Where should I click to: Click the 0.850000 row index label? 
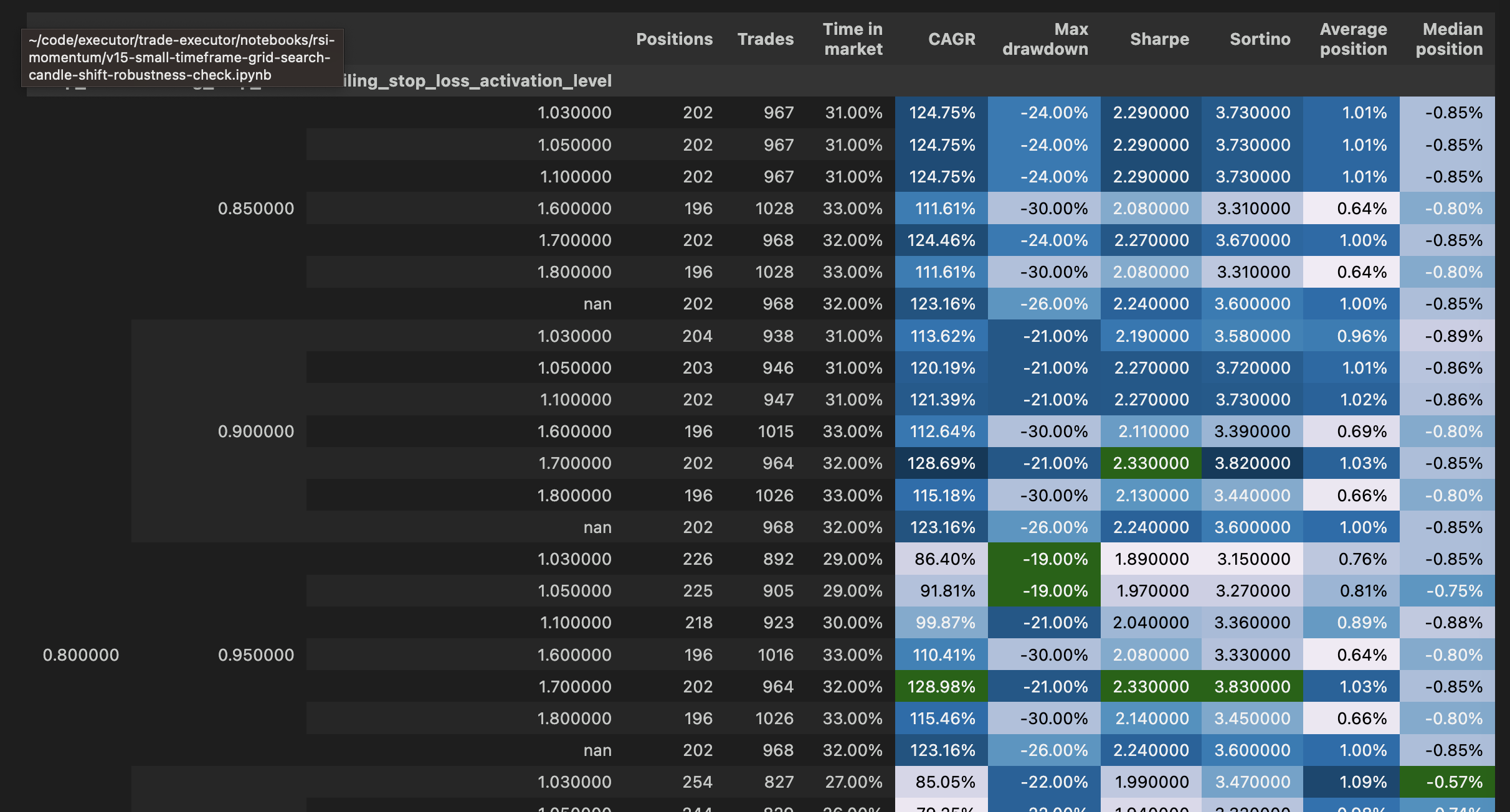click(255, 209)
